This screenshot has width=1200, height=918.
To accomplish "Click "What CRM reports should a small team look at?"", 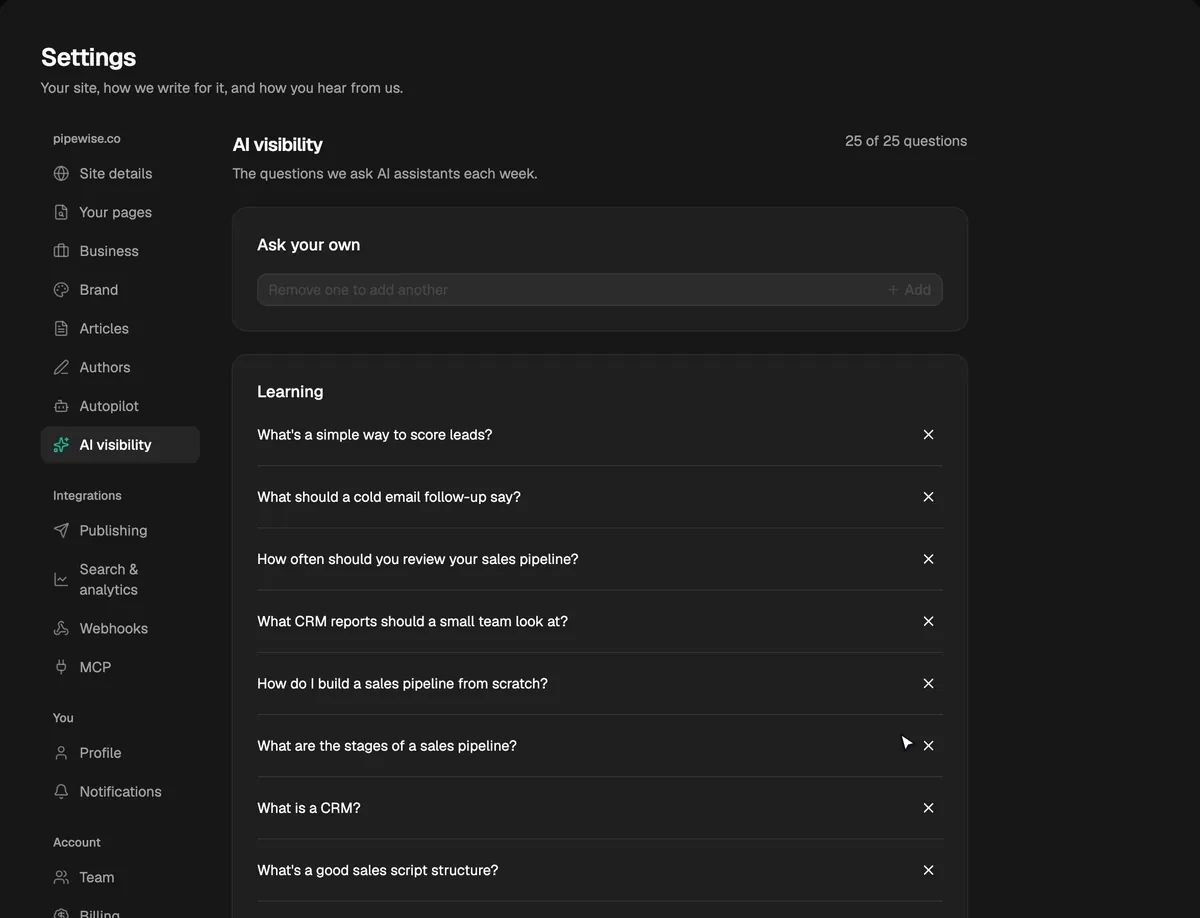I will click(412, 621).
